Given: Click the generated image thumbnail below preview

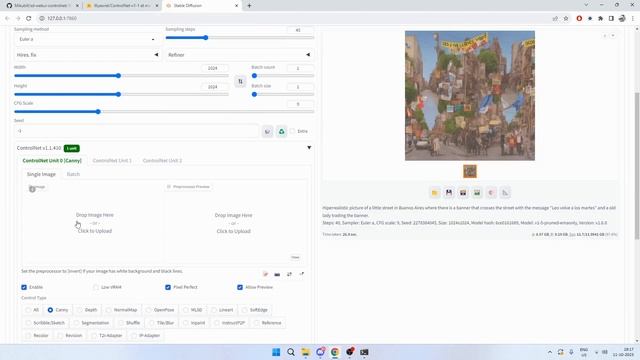Looking at the screenshot, I should (469, 171).
